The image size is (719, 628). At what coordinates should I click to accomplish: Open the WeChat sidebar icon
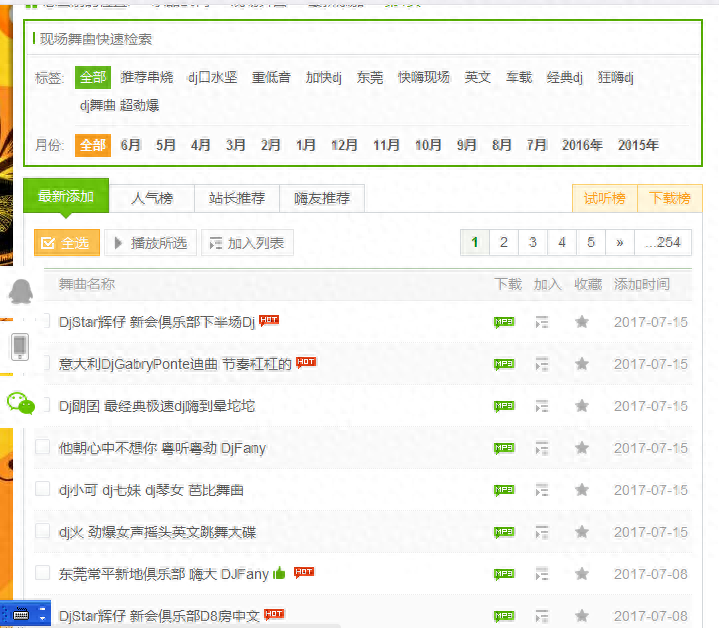click(x=21, y=403)
